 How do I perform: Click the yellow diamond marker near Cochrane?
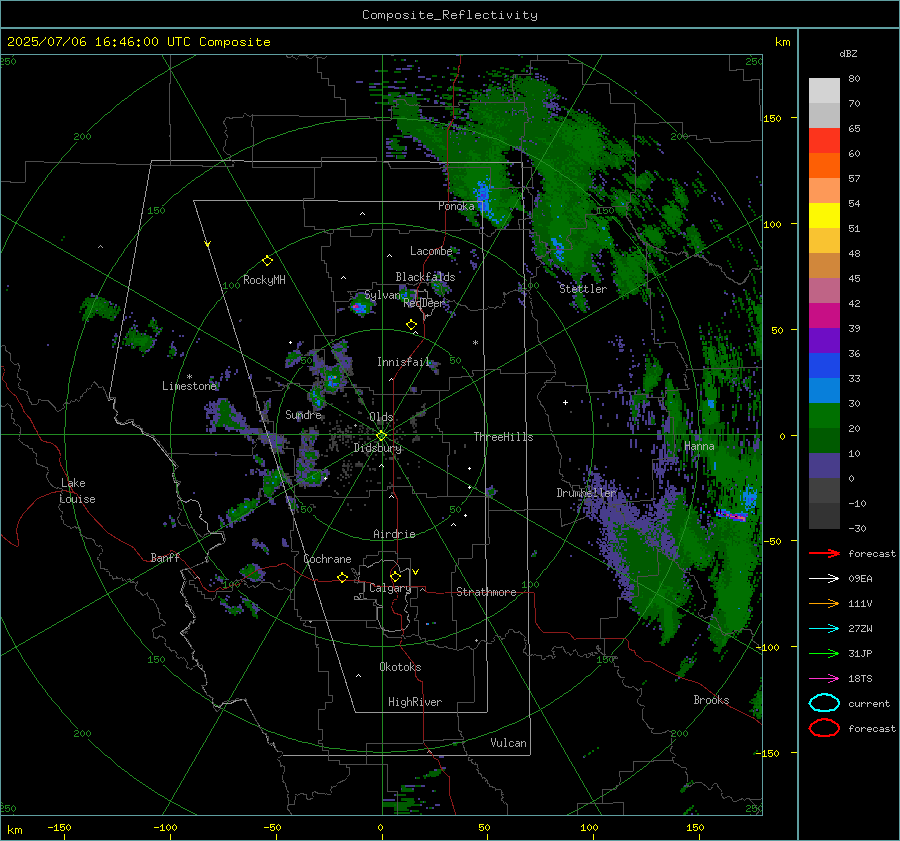tap(342, 577)
